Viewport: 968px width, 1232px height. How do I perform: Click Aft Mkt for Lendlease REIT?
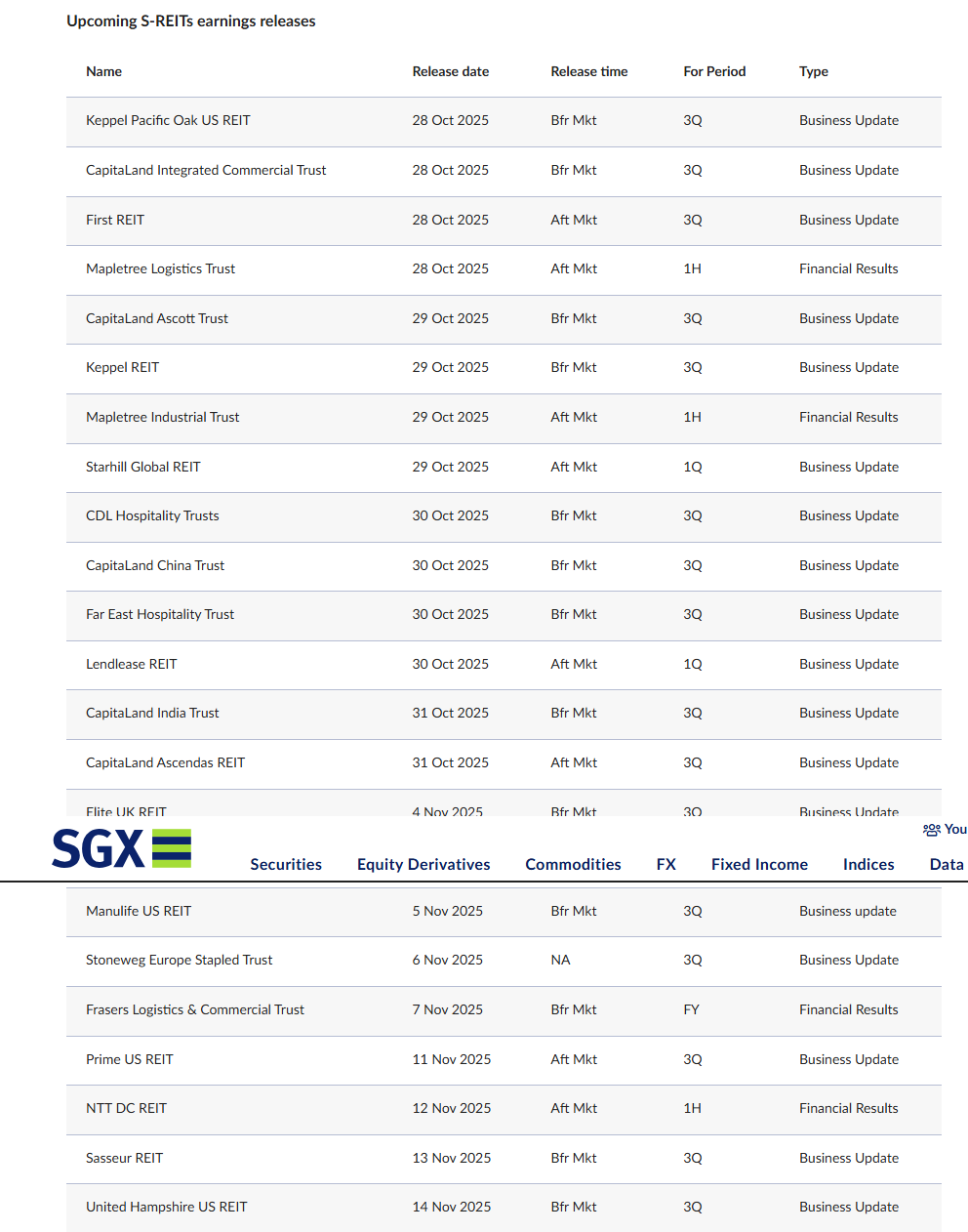coord(574,664)
